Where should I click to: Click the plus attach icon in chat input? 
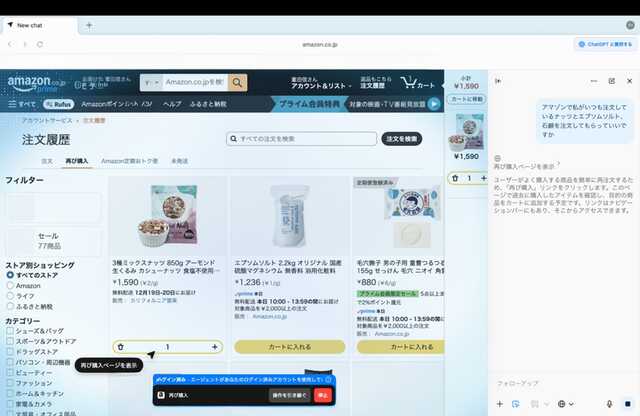click(500, 403)
